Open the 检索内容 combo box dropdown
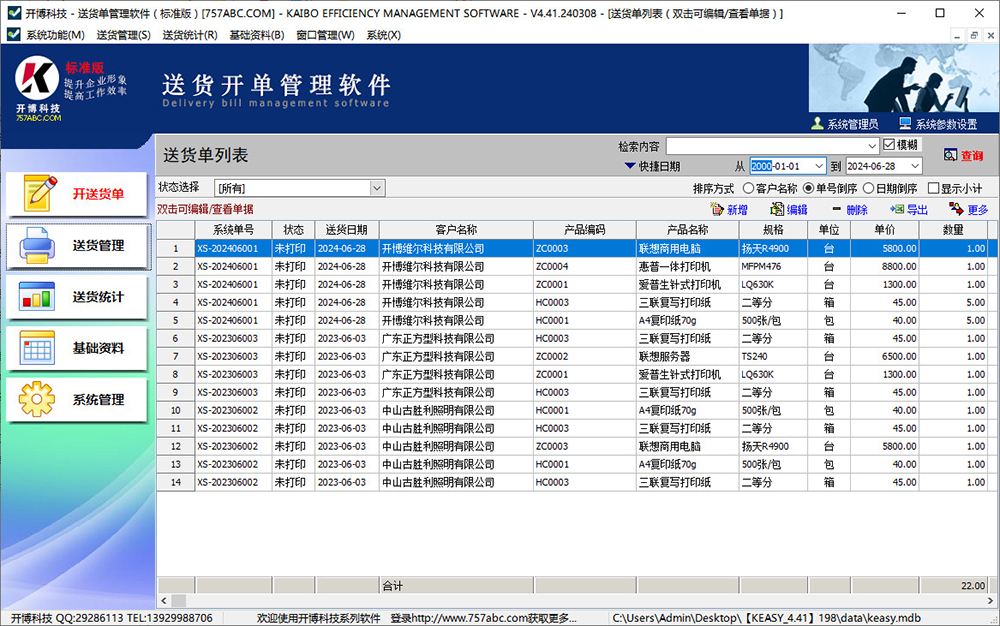 (872, 146)
